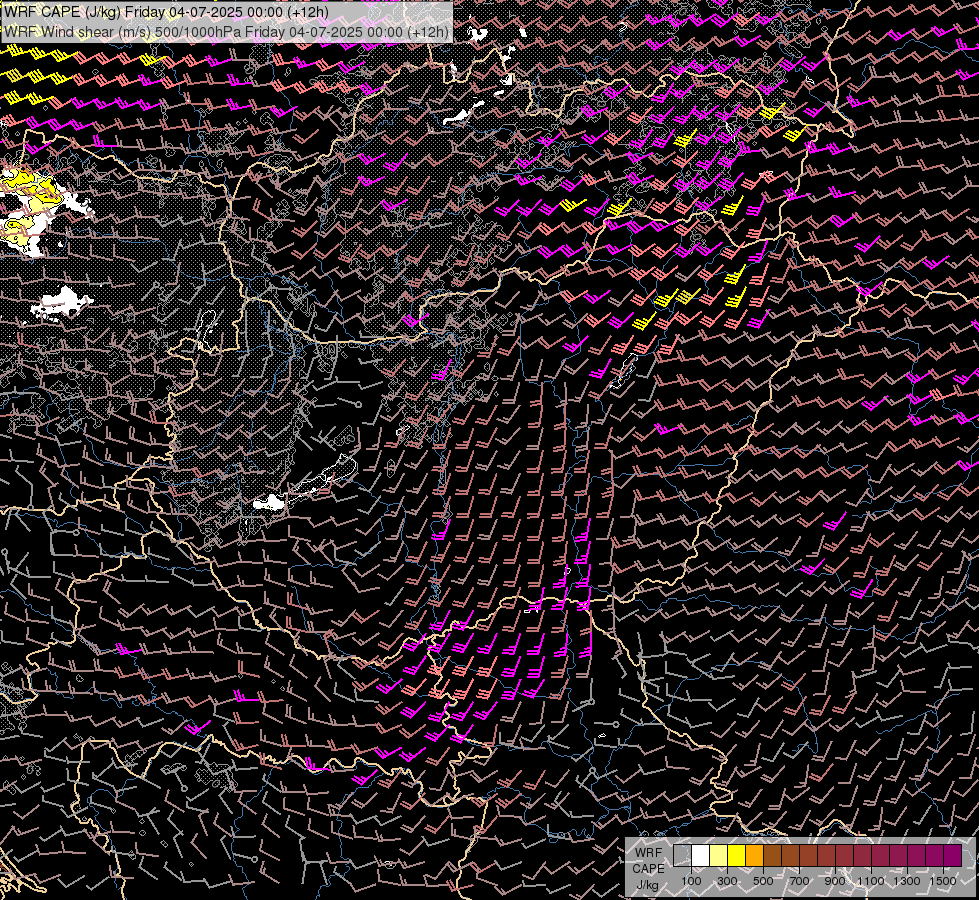Screen dimensions: 979x900
Task: Click the 'WRF Wind shear (m/s) 500/1000hPa' title line
Action: [227, 32]
